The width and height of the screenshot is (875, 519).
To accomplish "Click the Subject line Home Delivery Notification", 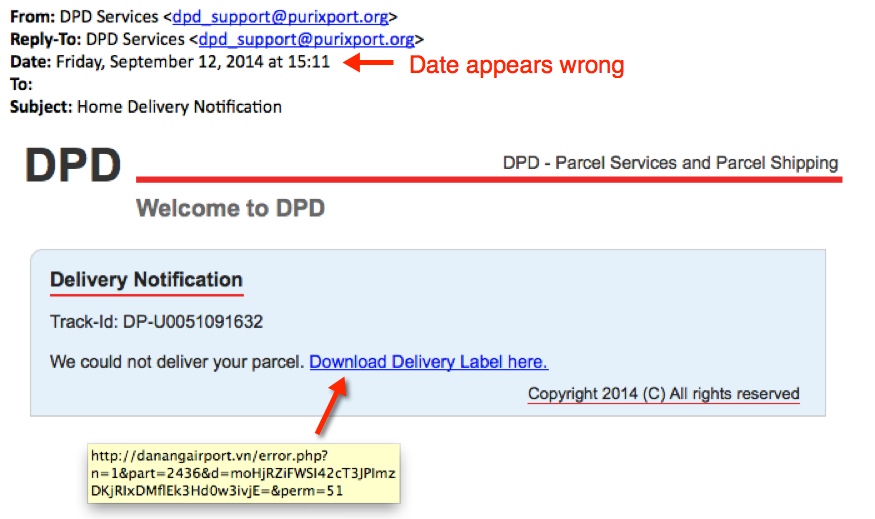I will [x=146, y=107].
